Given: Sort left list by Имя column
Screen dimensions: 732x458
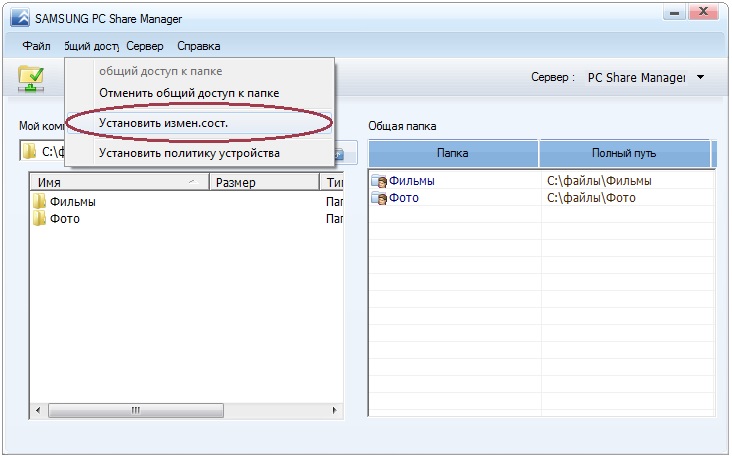Looking at the screenshot, I should pos(120,182).
